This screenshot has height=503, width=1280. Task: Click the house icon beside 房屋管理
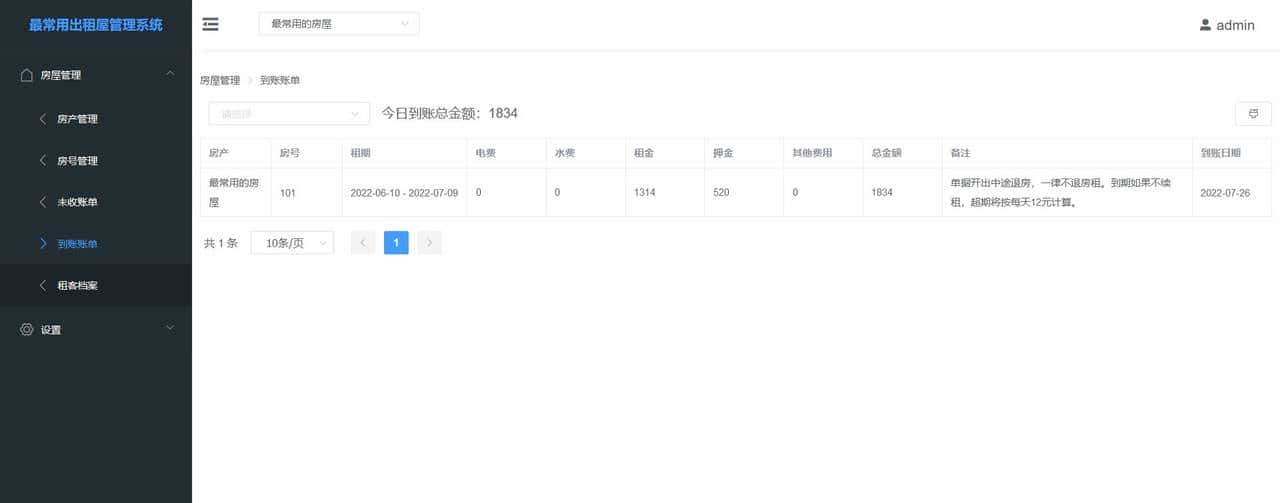(27, 75)
